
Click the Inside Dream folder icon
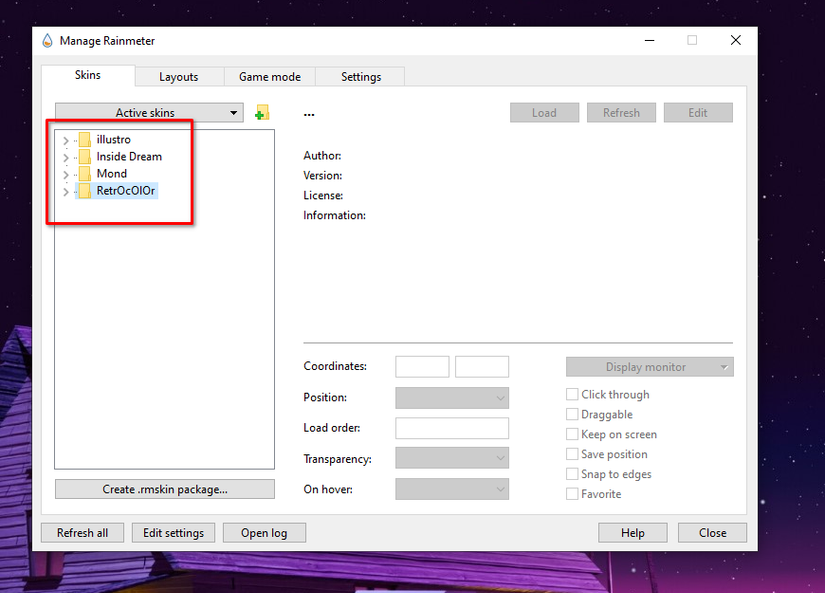tap(85, 157)
